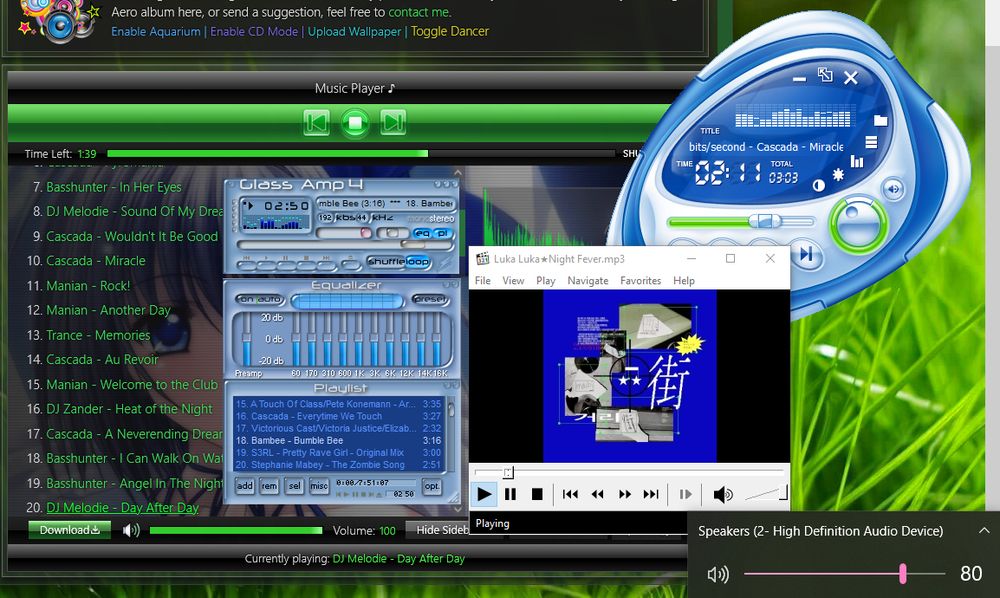Select 20. Stephanie Mabey - The Zombie Song
This screenshot has height=598, width=1000.
pos(338,465)
